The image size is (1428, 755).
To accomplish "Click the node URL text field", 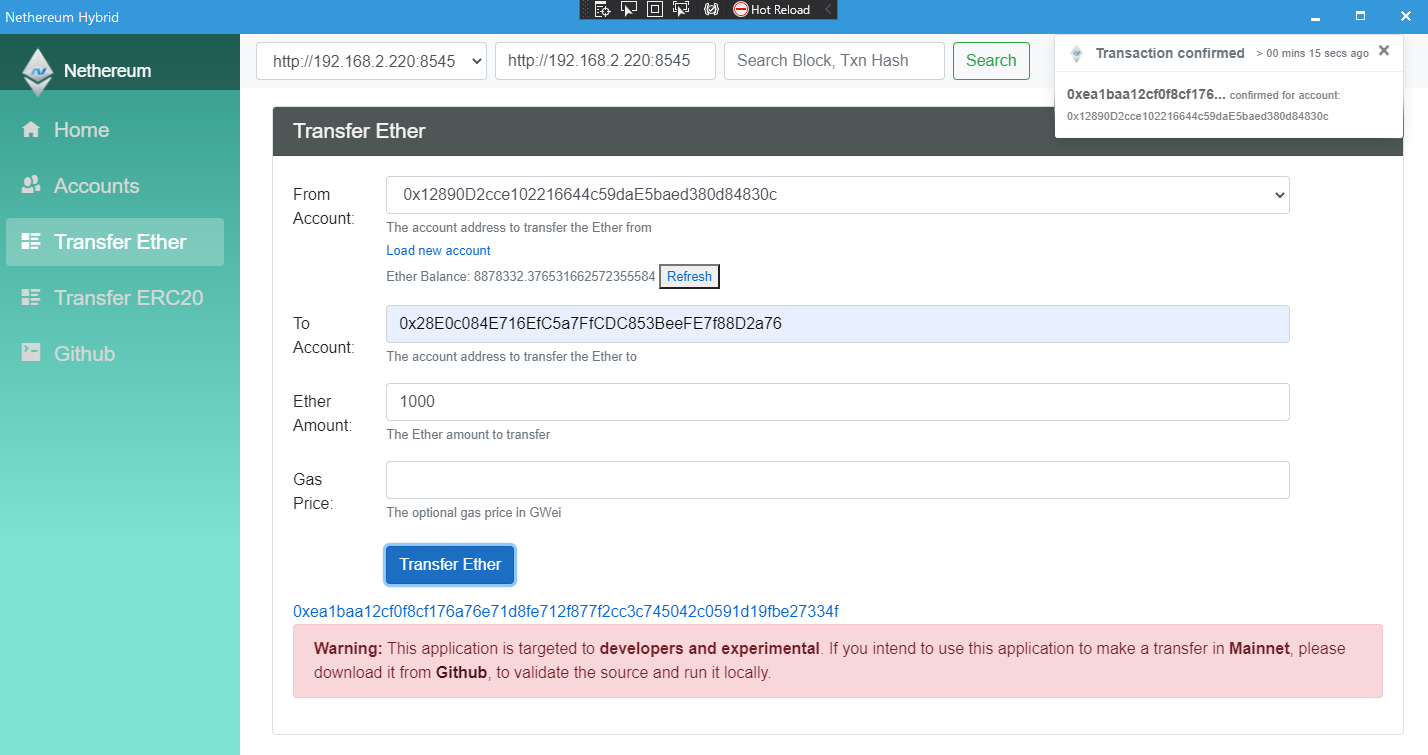I will click(605, 61).
